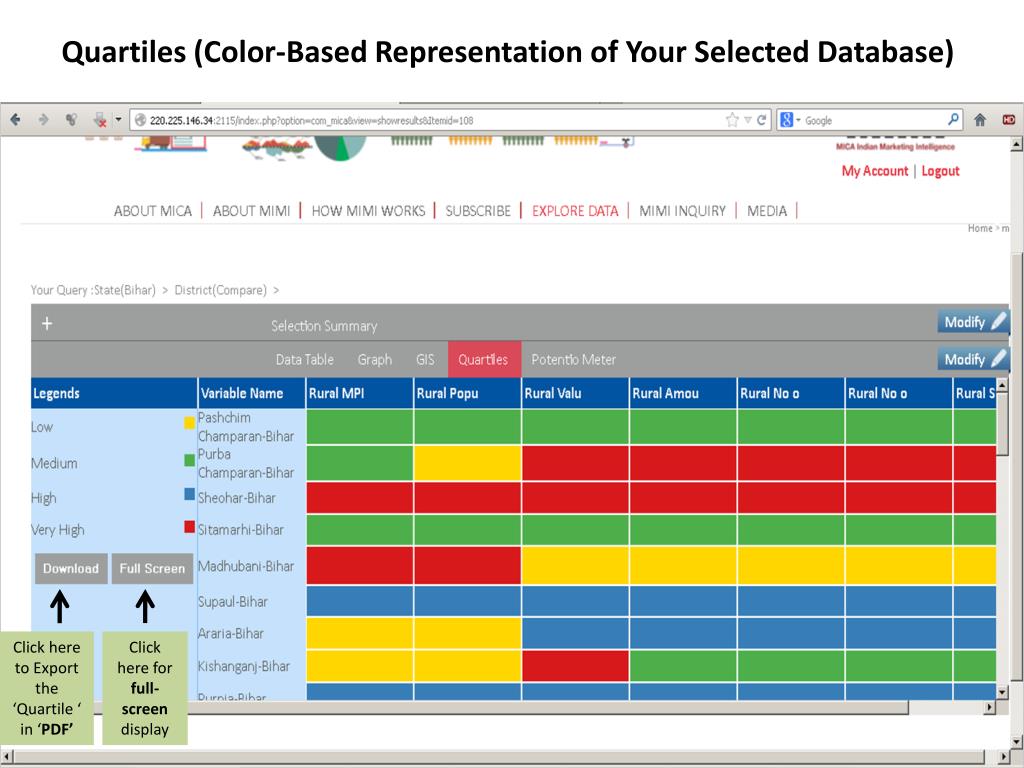This screenshot has width=1024, height=768.
Task: Switch to the Data Table tab
Action: [x=304, y=360]
